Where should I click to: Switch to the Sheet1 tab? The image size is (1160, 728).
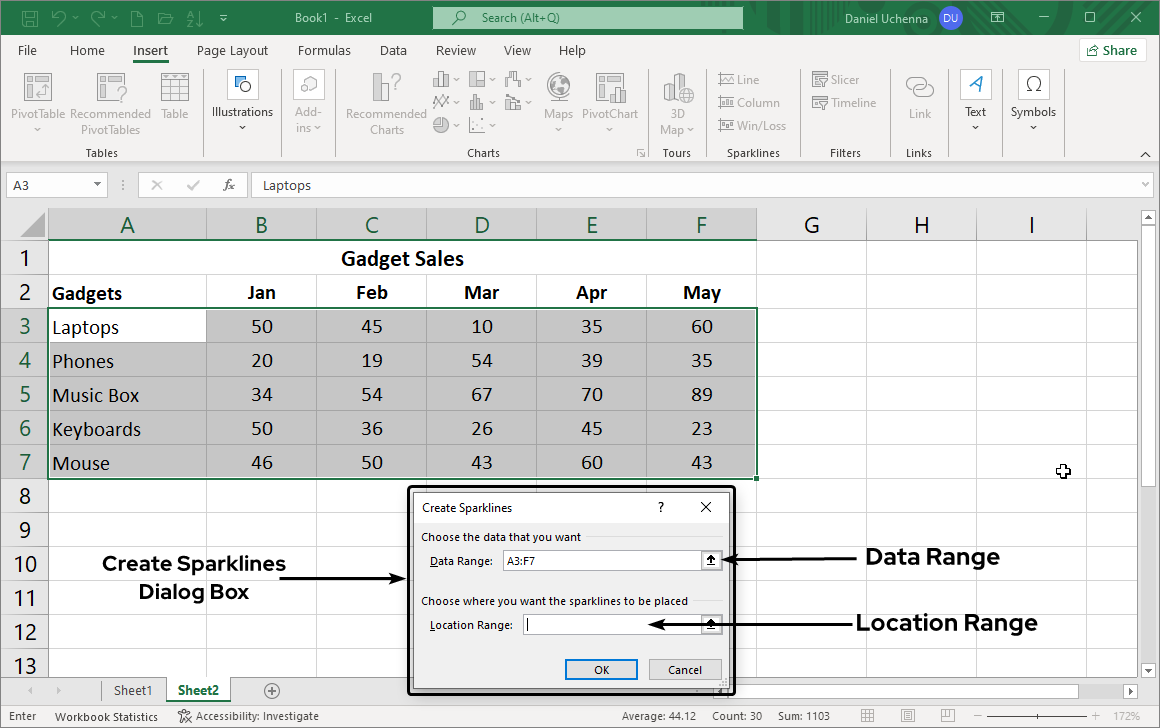click(133, 691)
